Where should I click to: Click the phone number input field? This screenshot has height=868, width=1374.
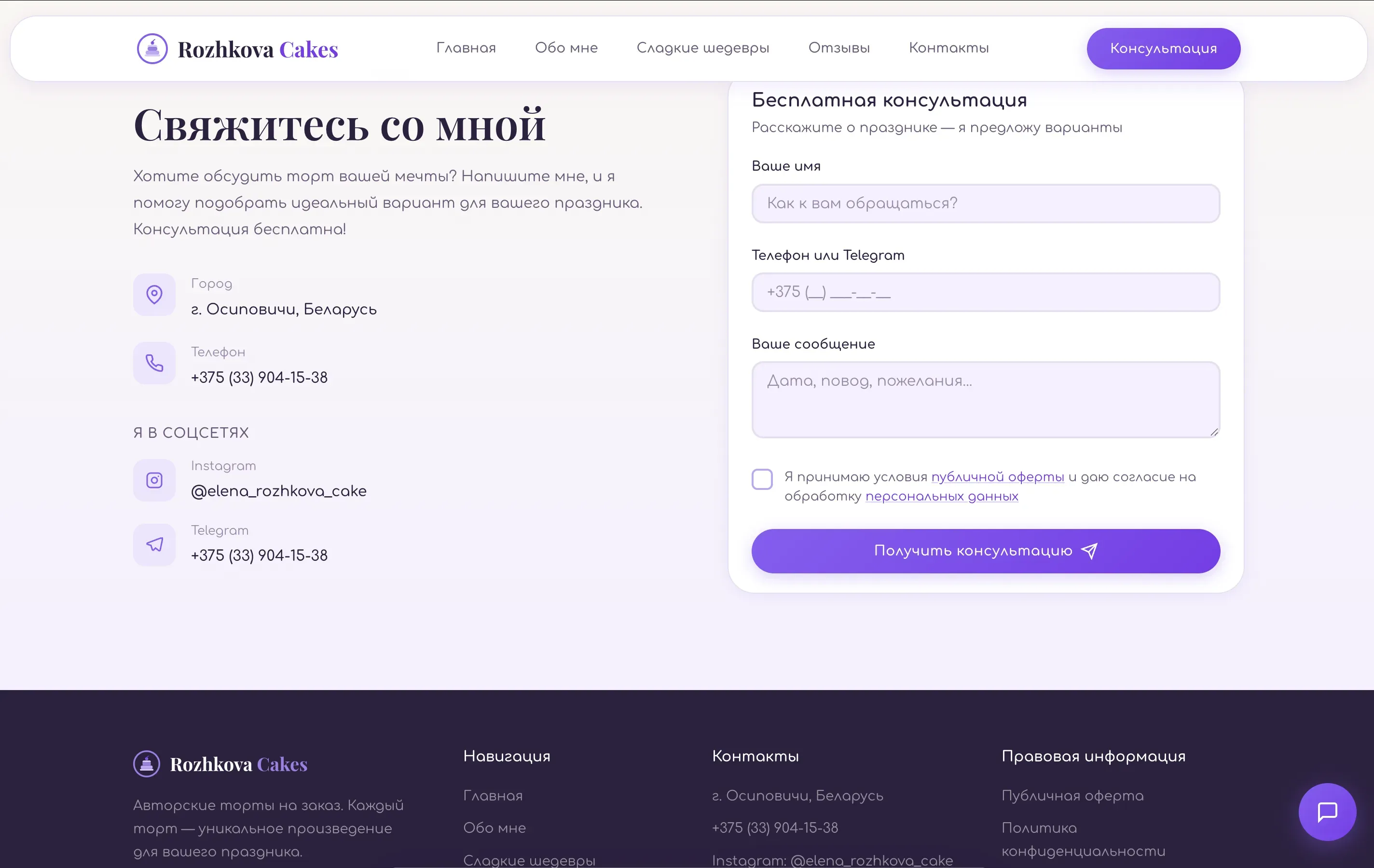(986, 292)
